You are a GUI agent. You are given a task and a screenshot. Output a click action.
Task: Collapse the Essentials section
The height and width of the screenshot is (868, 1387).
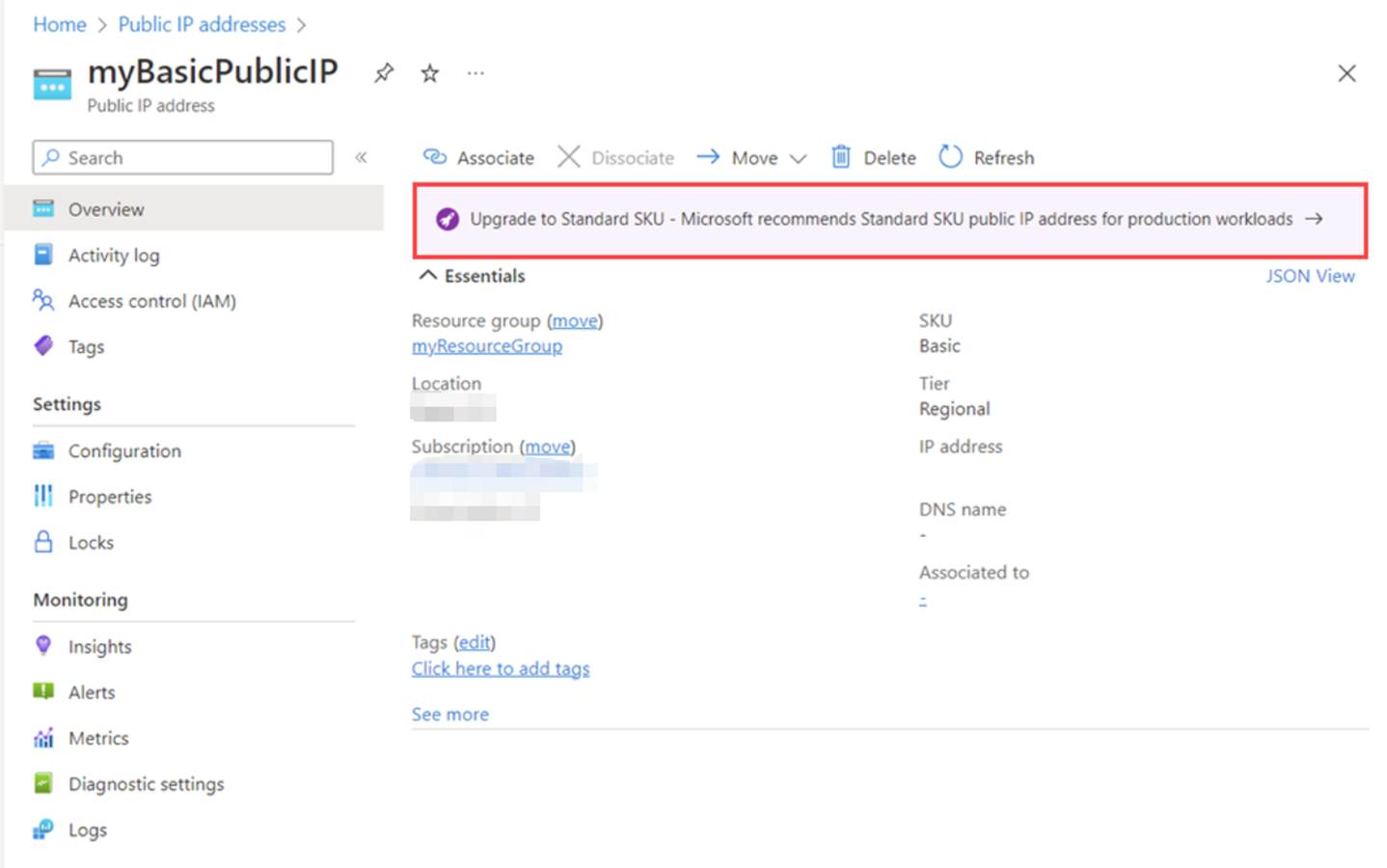427,276
